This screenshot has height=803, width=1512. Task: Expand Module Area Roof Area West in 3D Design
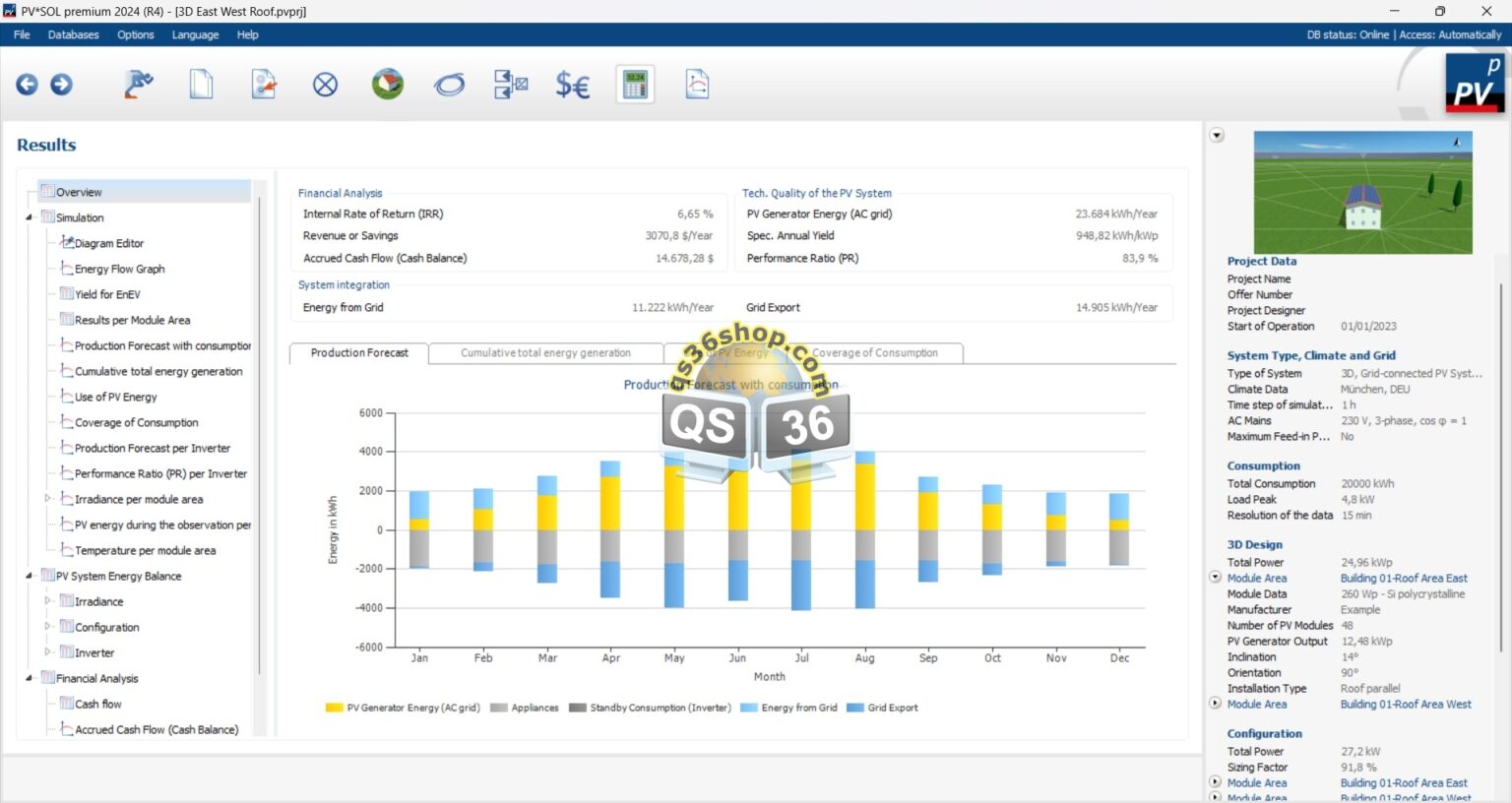pos(1216,704)
